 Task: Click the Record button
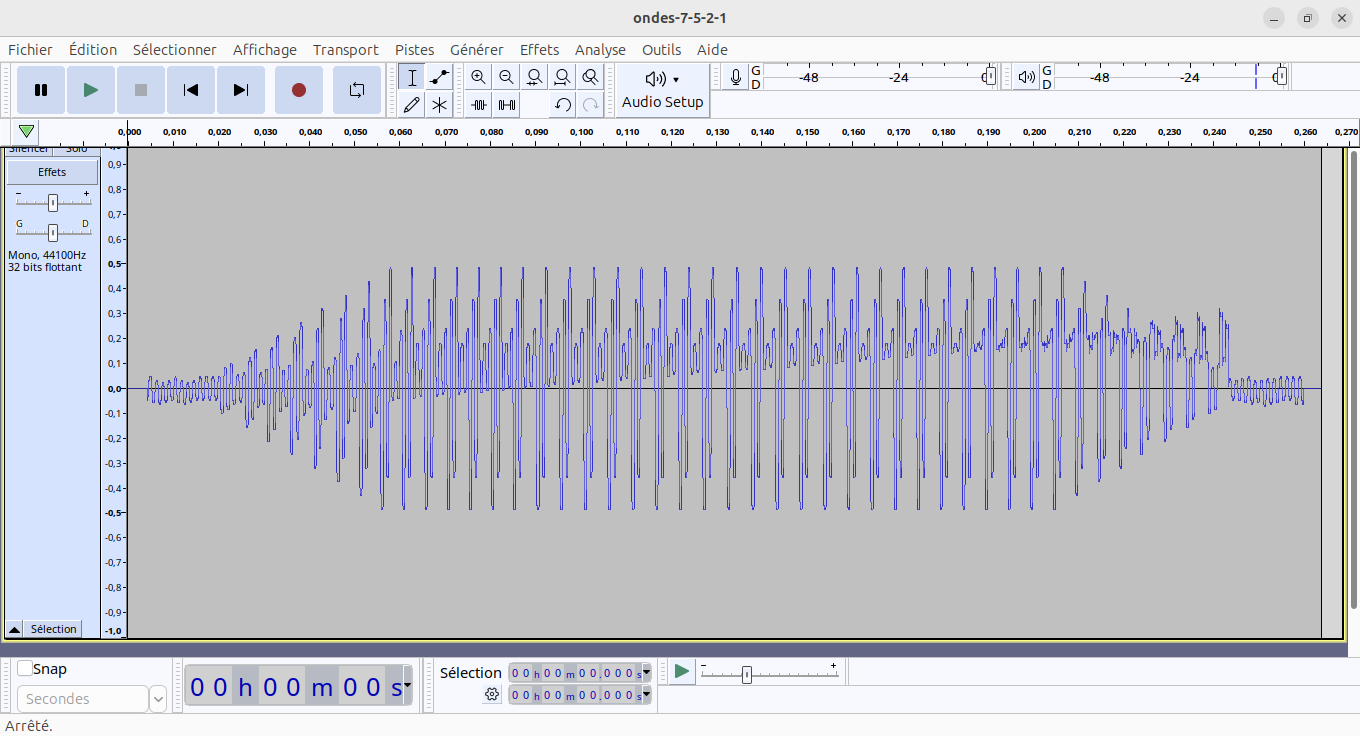(298, 90)
